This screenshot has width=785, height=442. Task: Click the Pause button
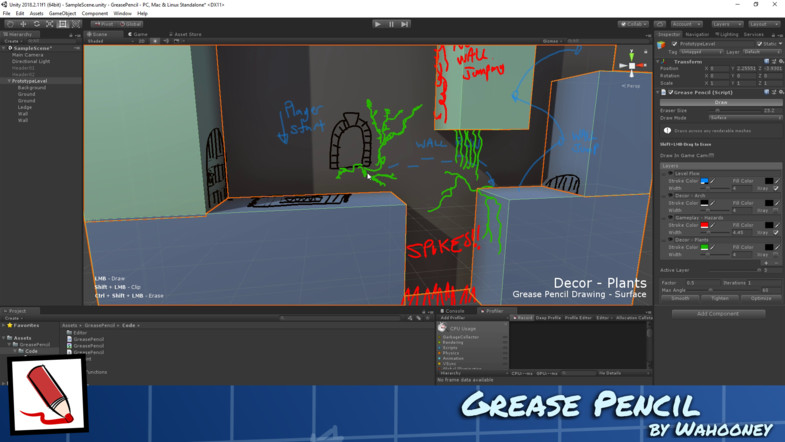tap(391, 24)
